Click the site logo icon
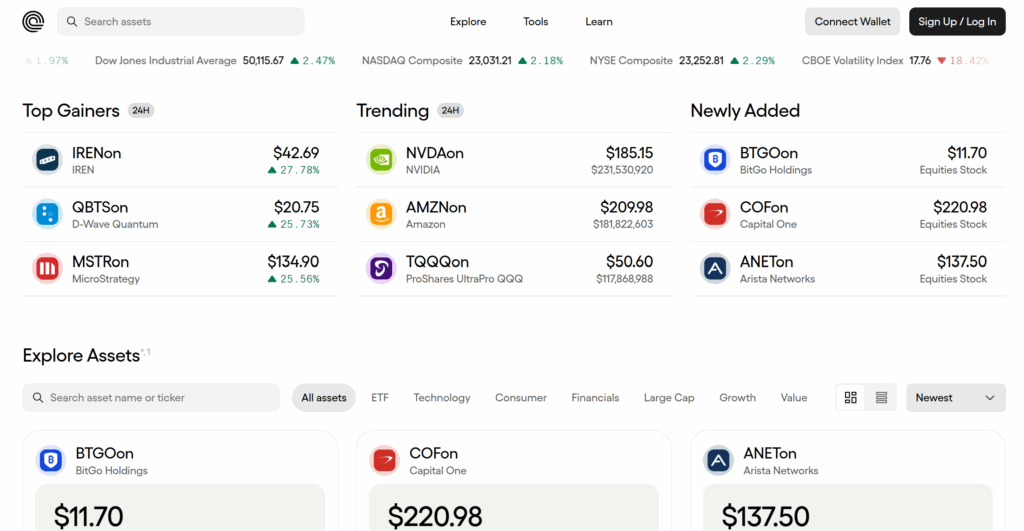1024x531 pixels. coord(33,21)
